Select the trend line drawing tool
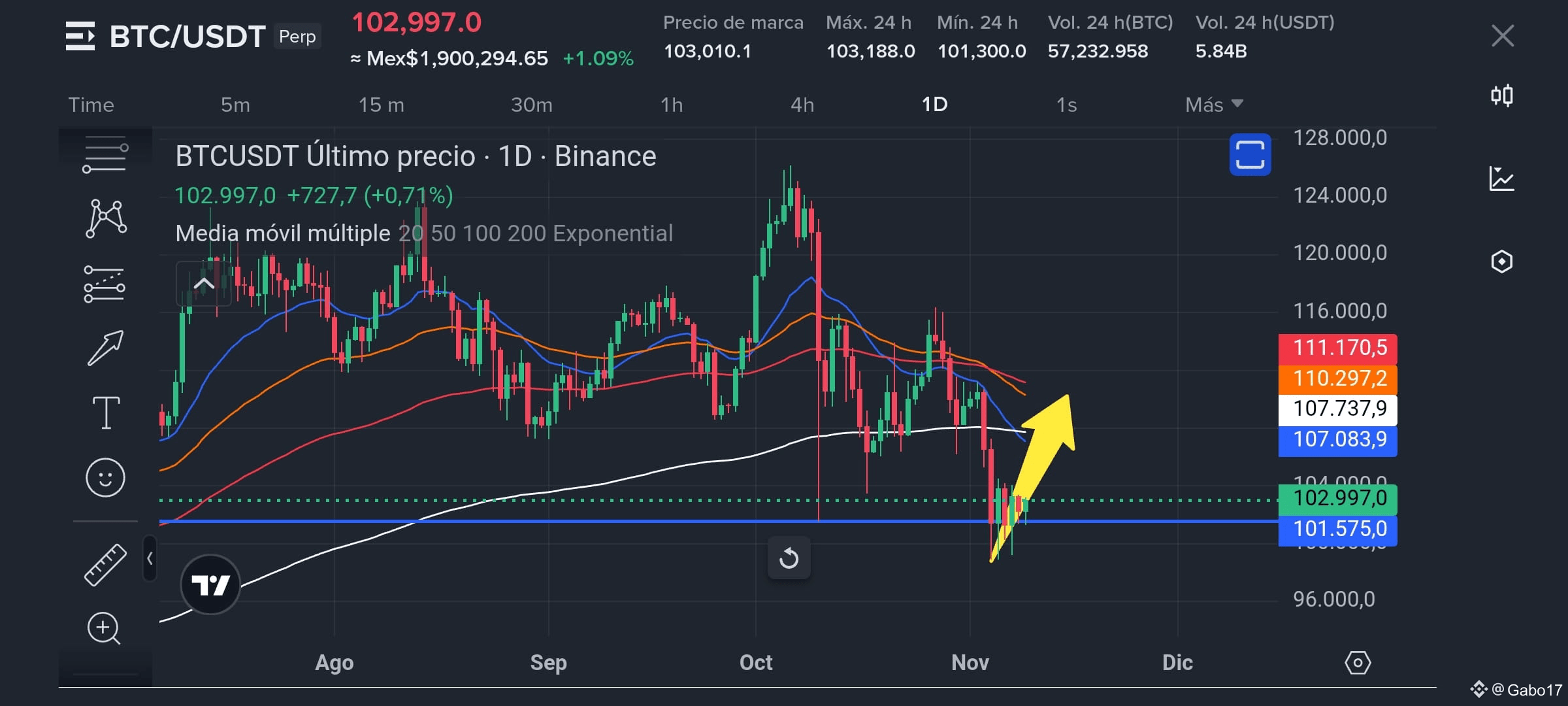1568x706 pixels. [x=105, y=155]
